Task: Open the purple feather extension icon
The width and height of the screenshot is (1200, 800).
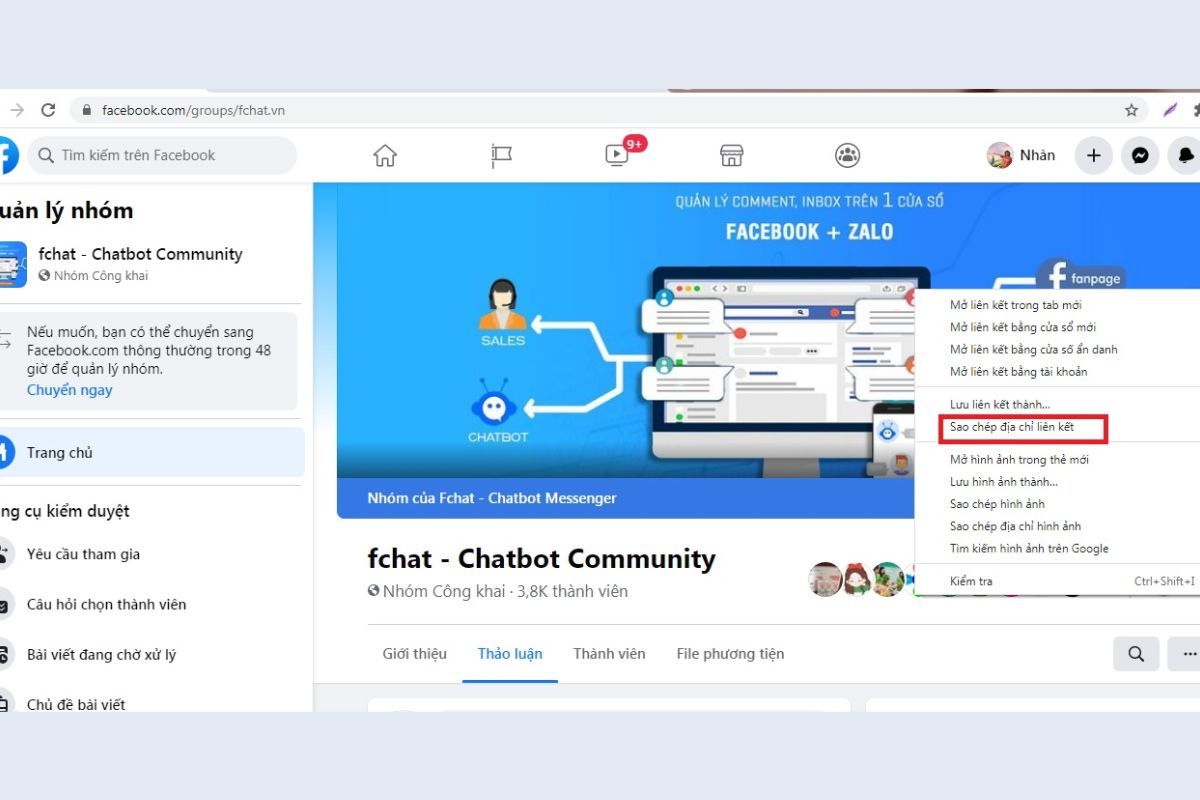Action: (1170, 110)
